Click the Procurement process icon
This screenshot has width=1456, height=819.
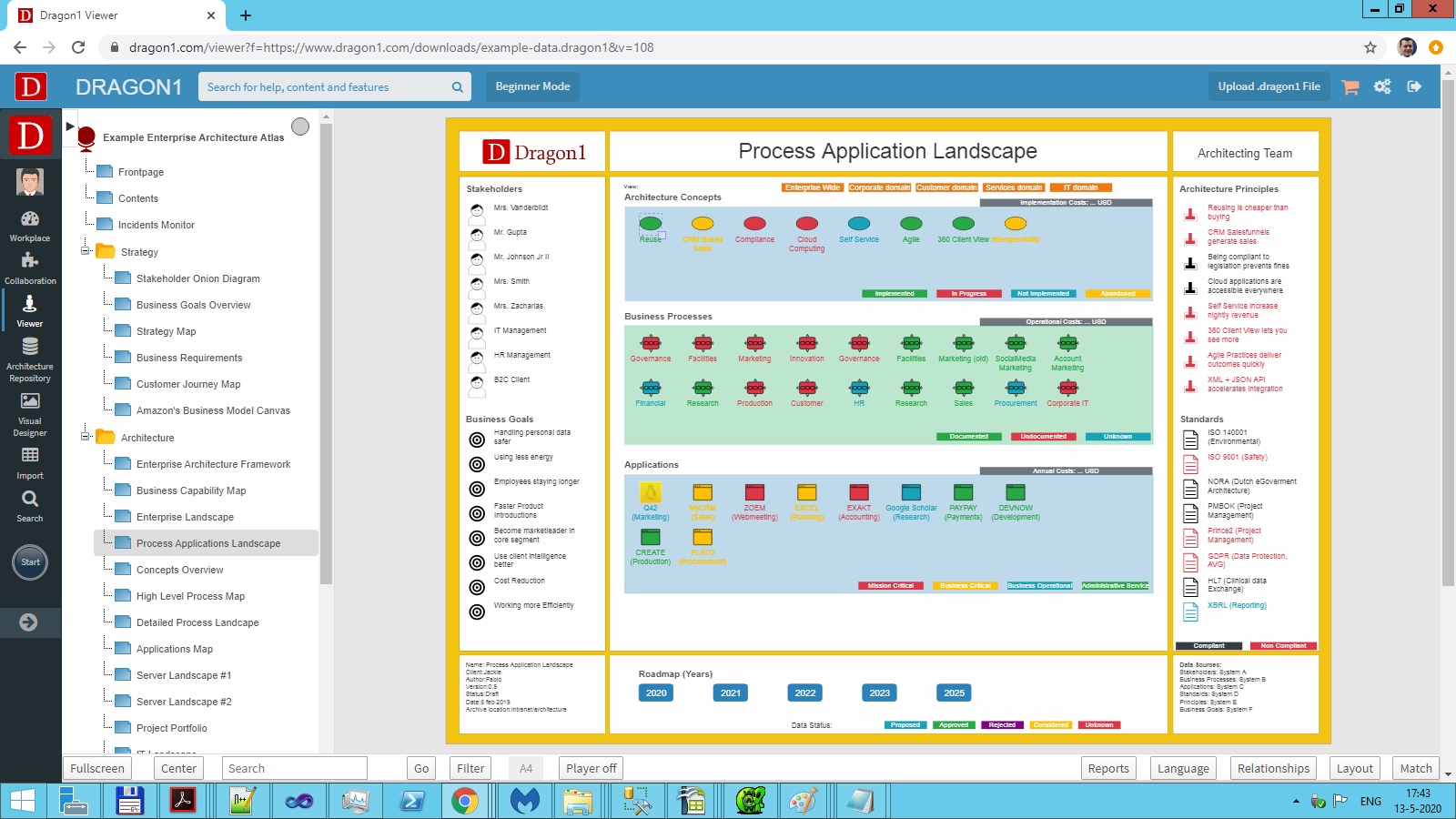point(1016,388)
